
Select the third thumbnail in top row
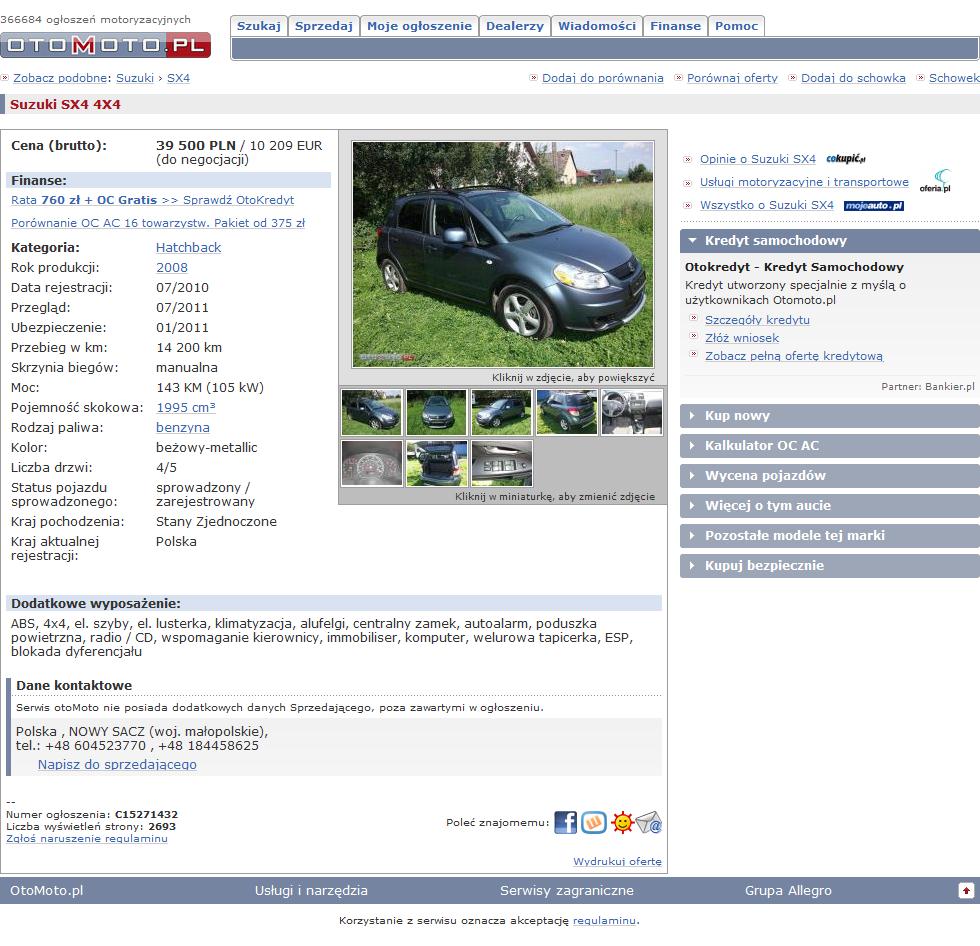point(501,412)
